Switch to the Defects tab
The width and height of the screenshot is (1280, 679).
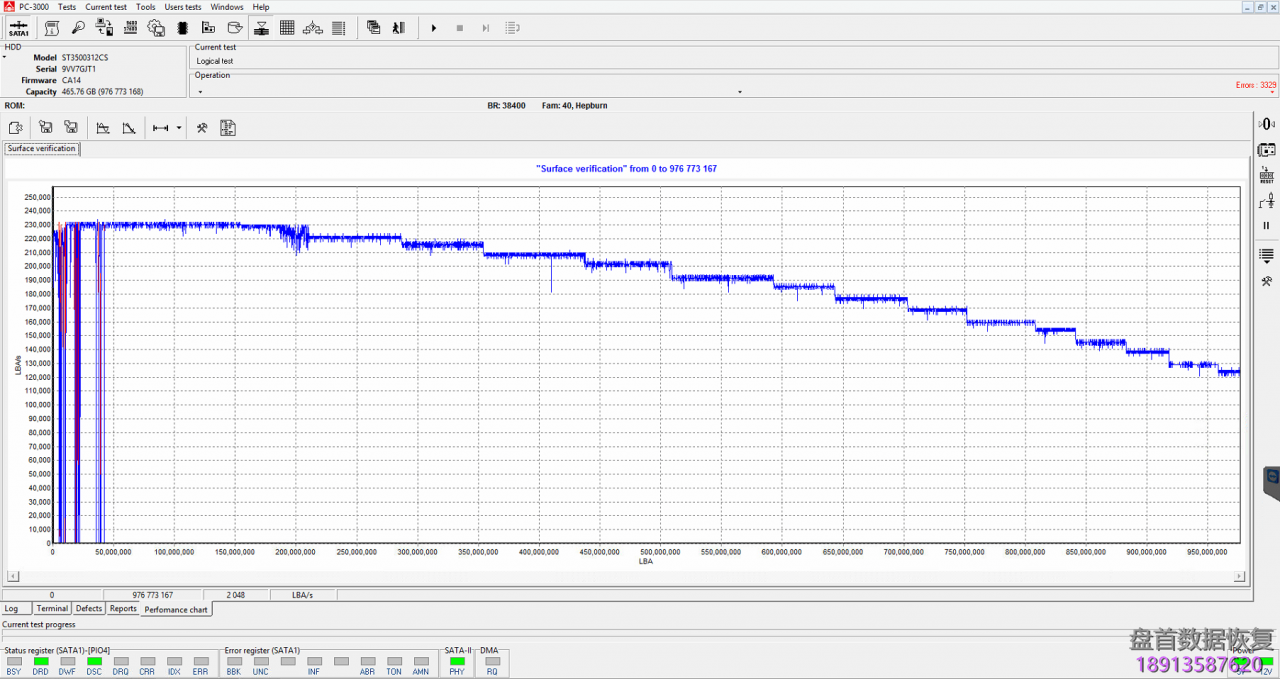89,608
